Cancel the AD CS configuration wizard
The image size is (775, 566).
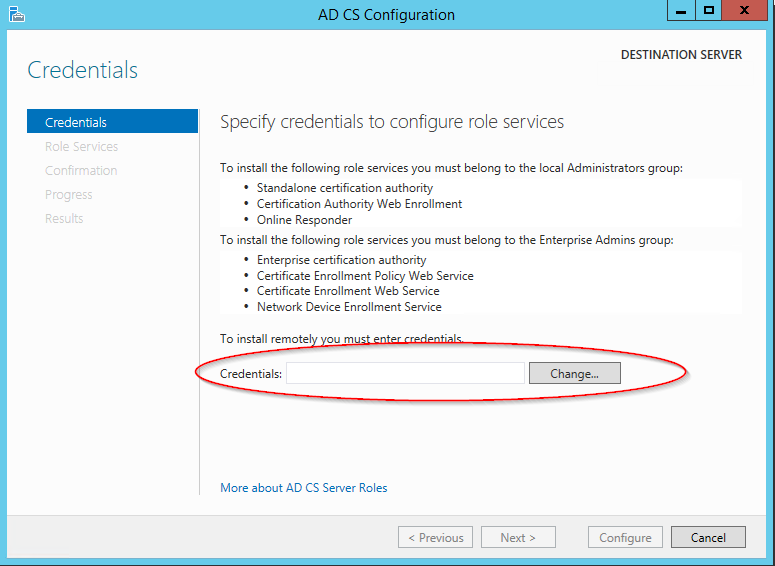point(708,537)
